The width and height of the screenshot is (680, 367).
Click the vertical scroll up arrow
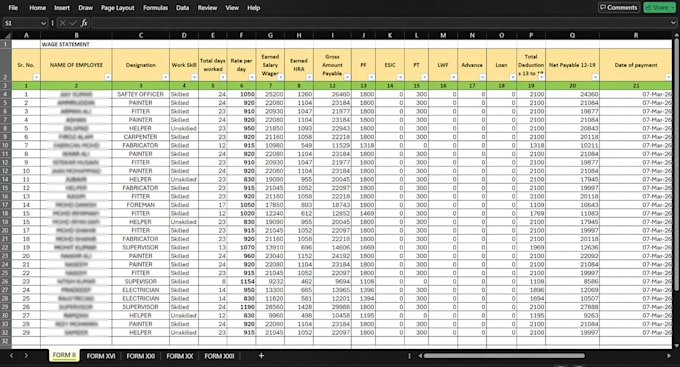click(x=676, y=35)
